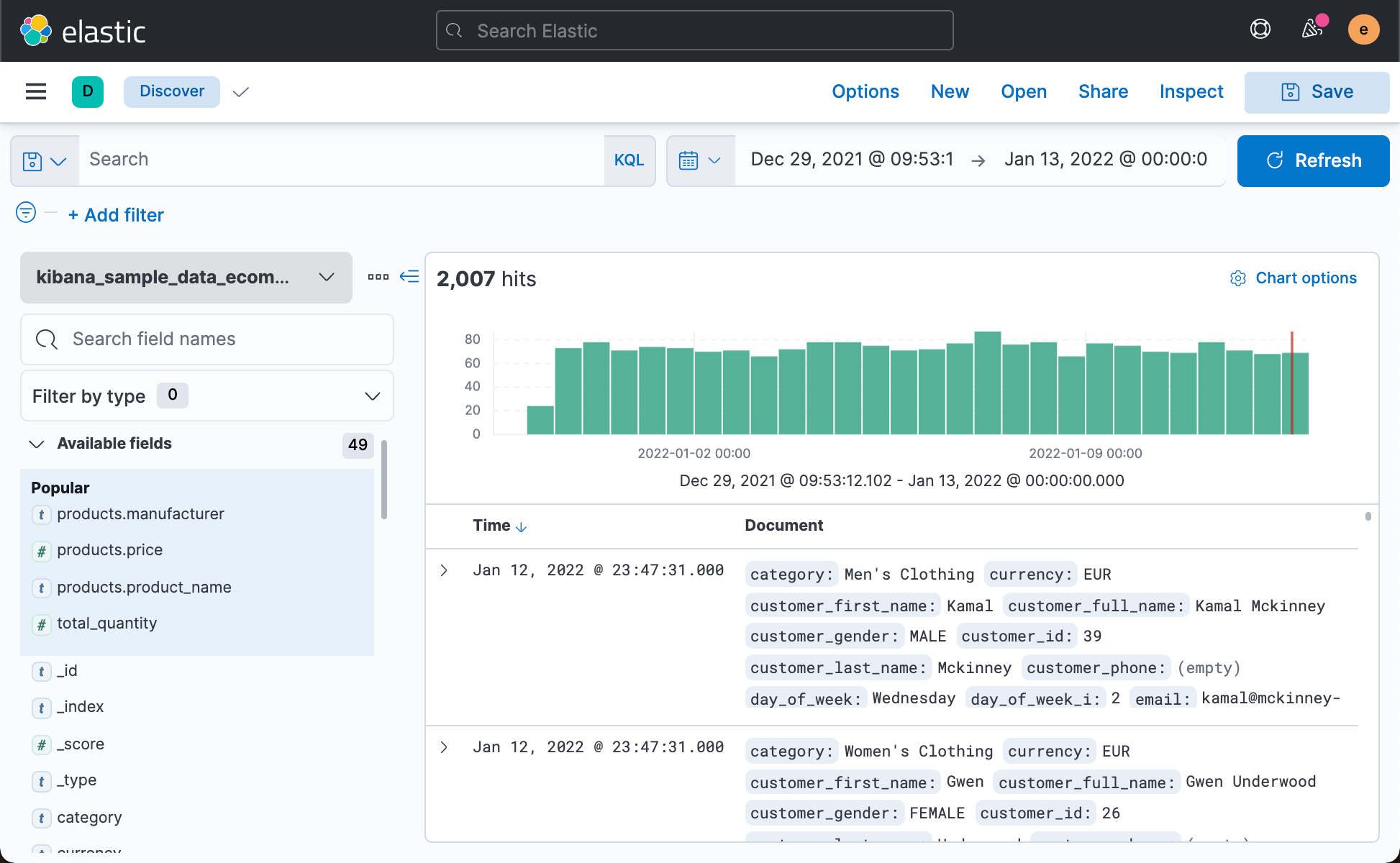Open the user avatar menu
Viewport: 1400px width, 863px height.
1363,29
